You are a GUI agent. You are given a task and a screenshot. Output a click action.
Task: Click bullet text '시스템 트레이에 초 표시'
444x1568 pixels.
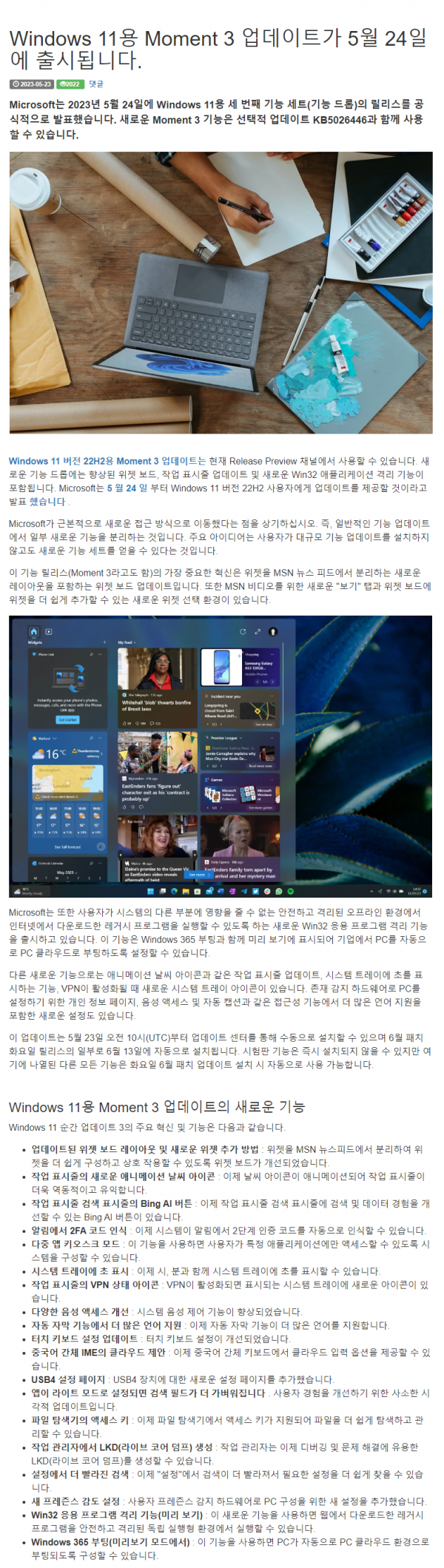78,1271
